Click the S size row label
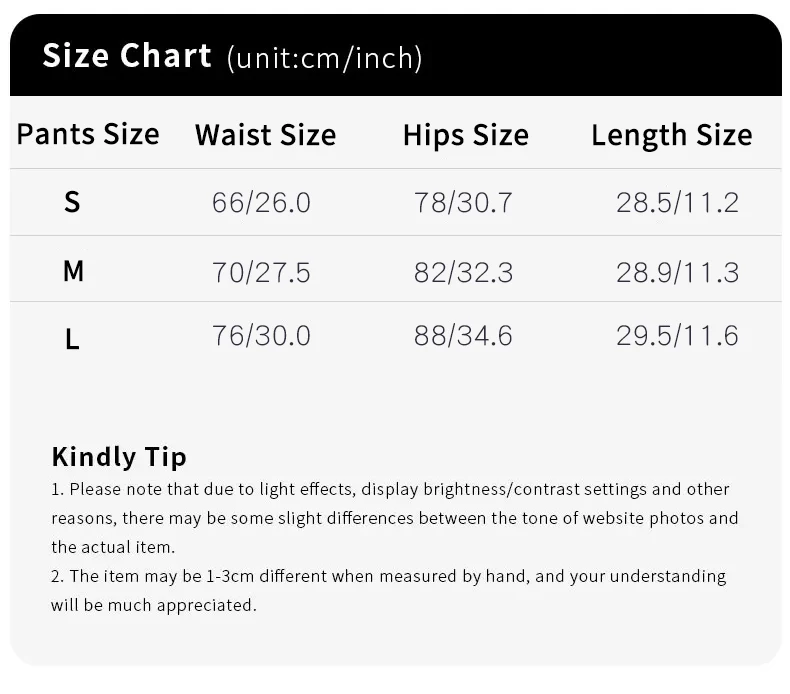Viewport: 790px width, 694px height. 72,202
